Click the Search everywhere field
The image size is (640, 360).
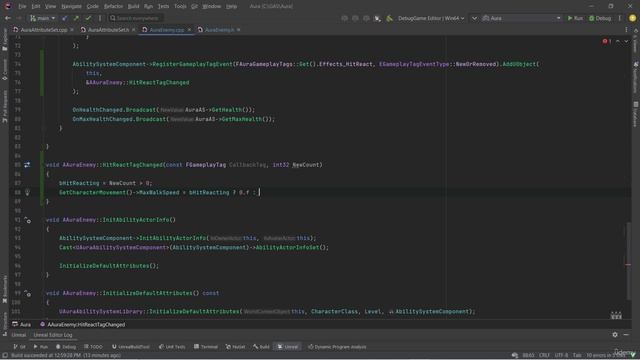point(136,18)
